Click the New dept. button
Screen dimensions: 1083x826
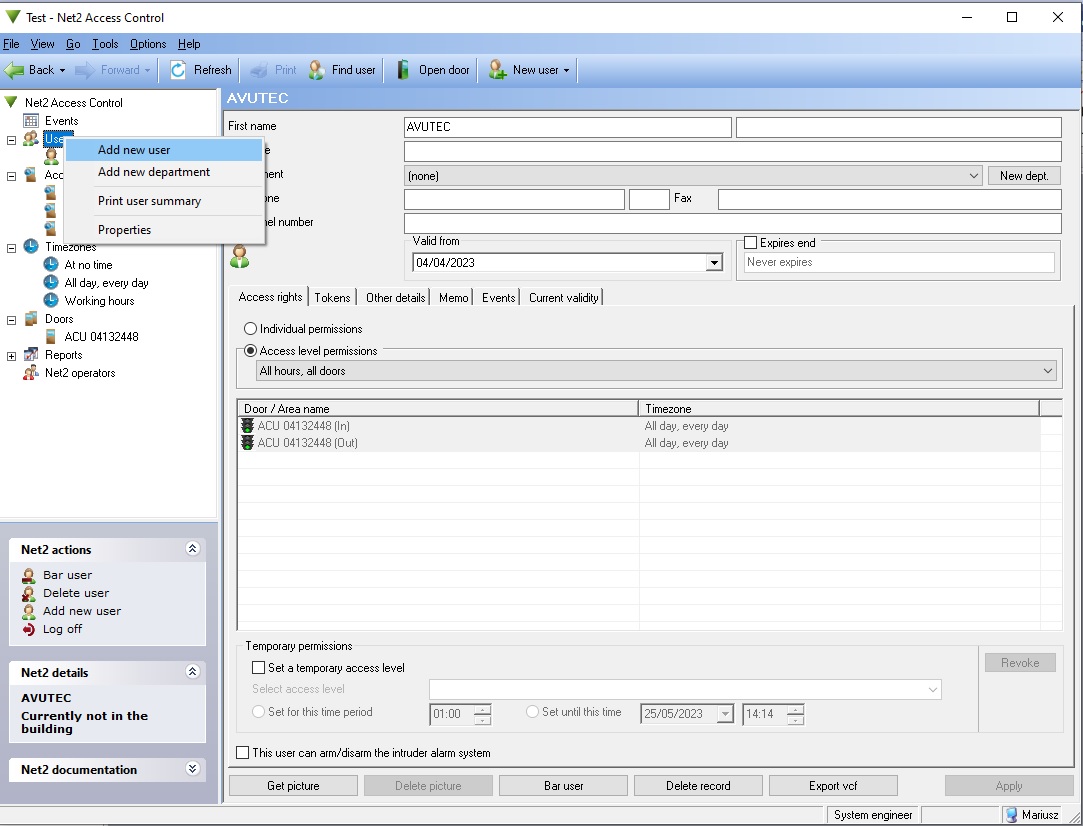click(1024, 175)
